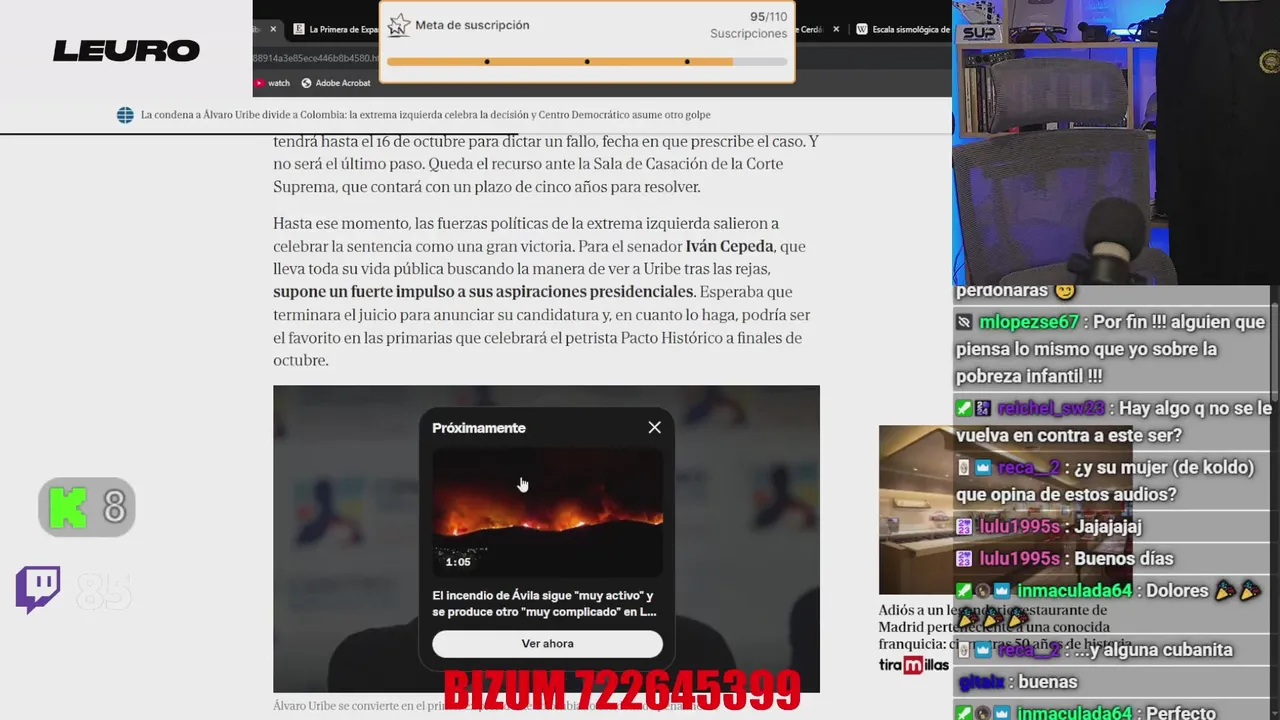Image resolution: width=1280 pixels, height=720 pixels.
Task: Click the gitalx username in chat
Action: click(x=981, y=682)
